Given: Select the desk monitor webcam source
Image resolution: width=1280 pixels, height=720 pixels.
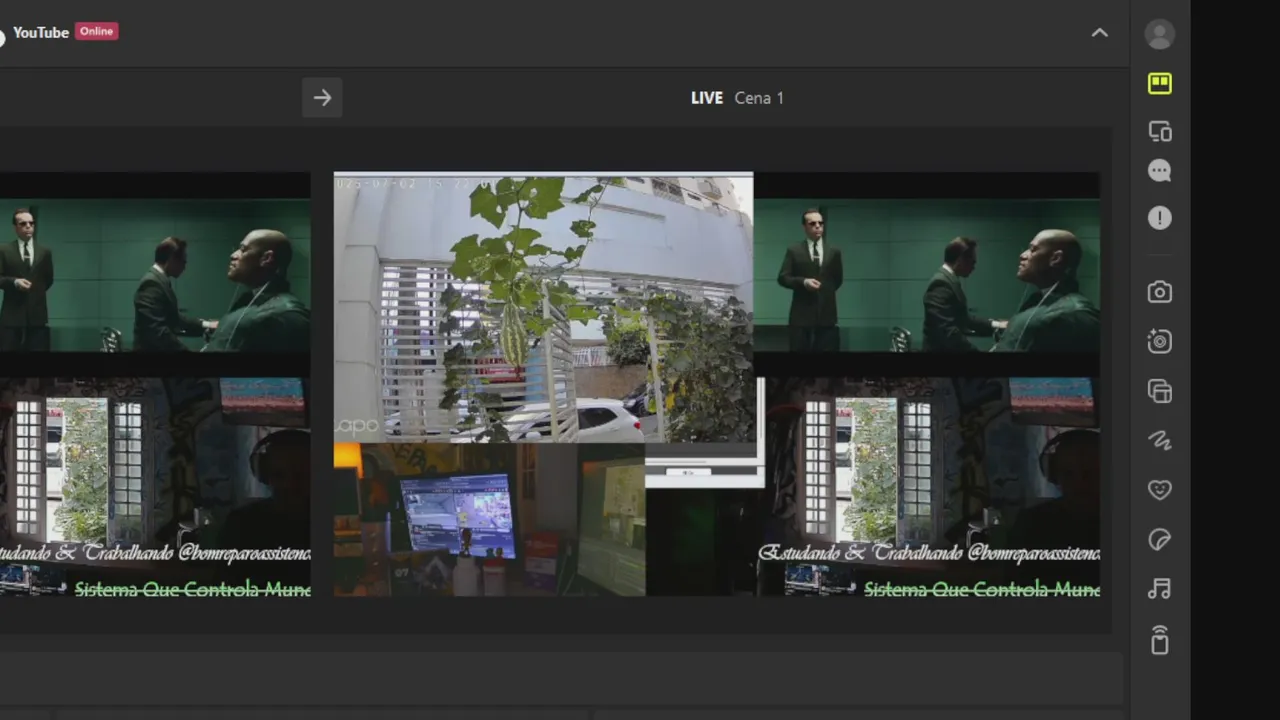Looking at the screenshot, I should click(489, 520).
